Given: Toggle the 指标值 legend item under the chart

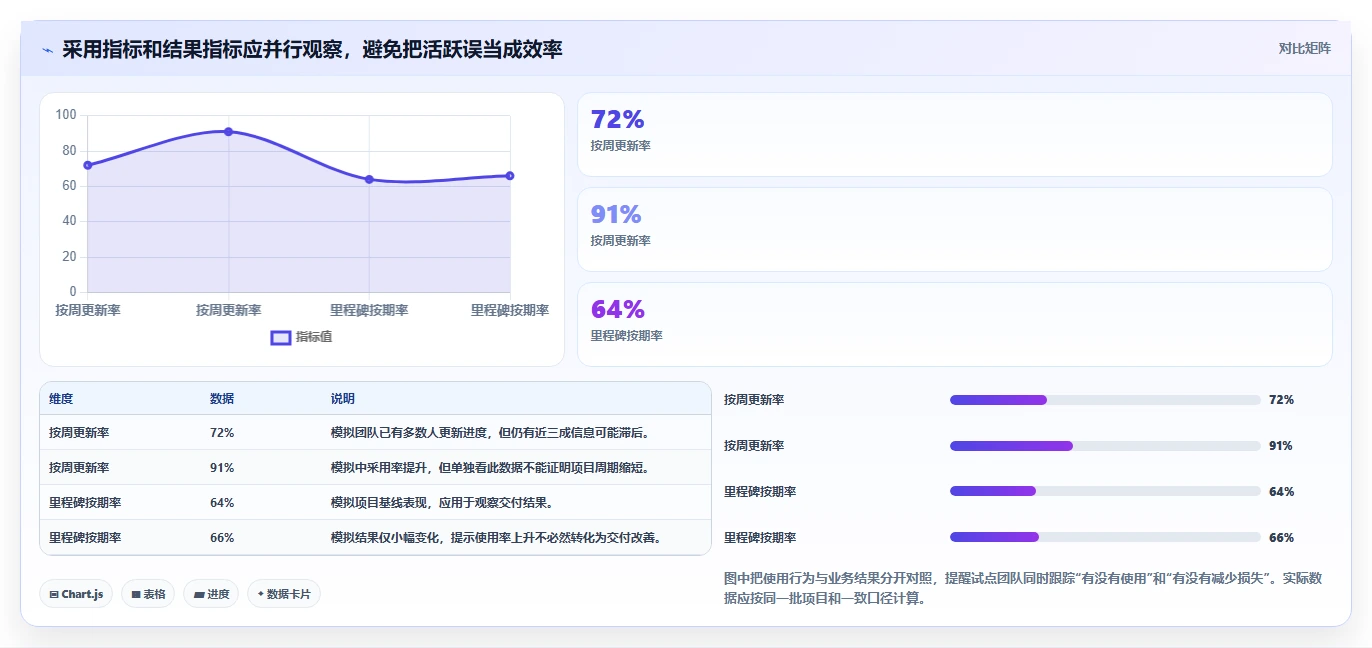Looking at the screenshot, I should (302, 337).
